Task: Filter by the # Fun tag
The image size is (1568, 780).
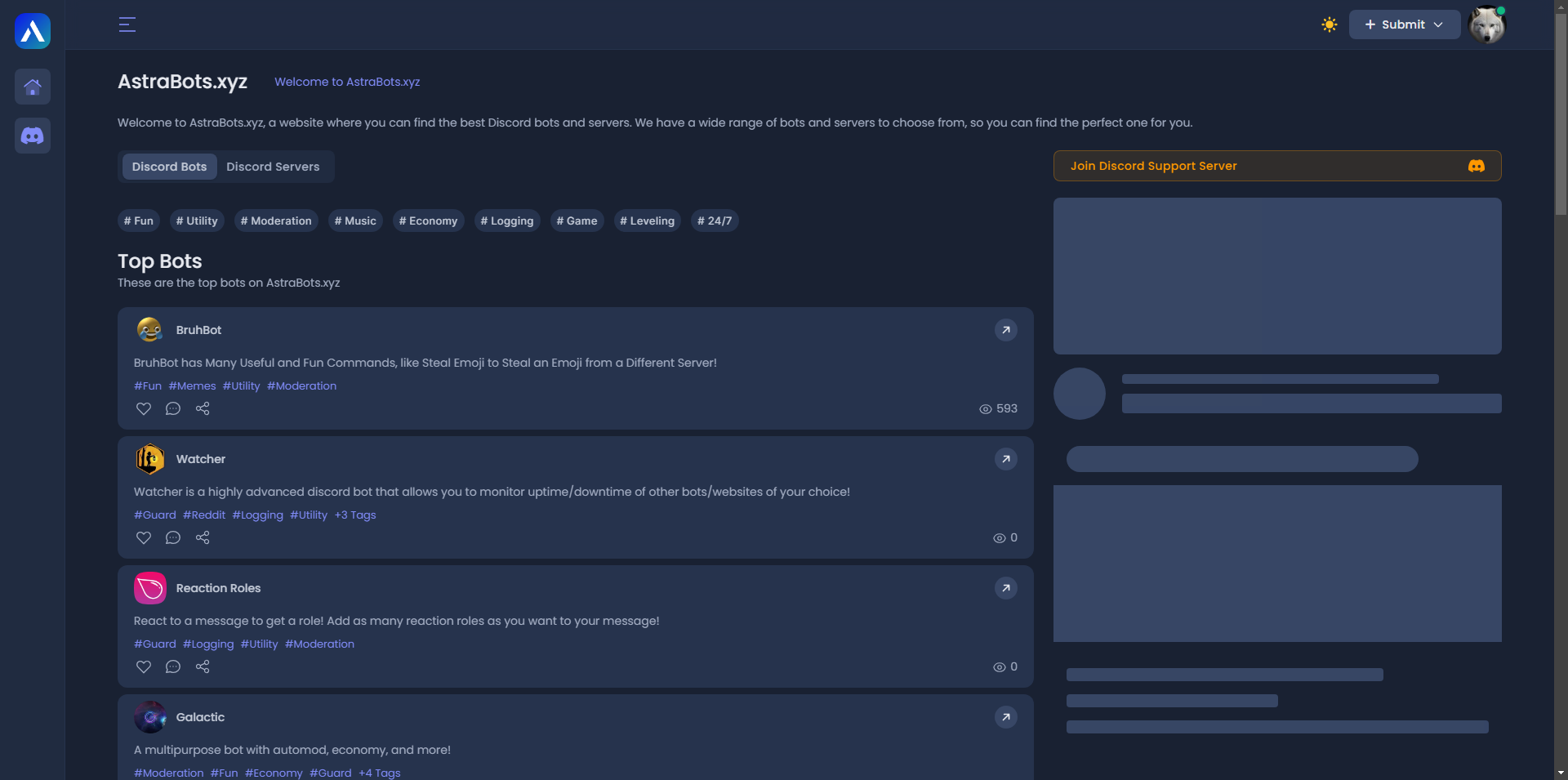Action: click(x=139, y=221)
